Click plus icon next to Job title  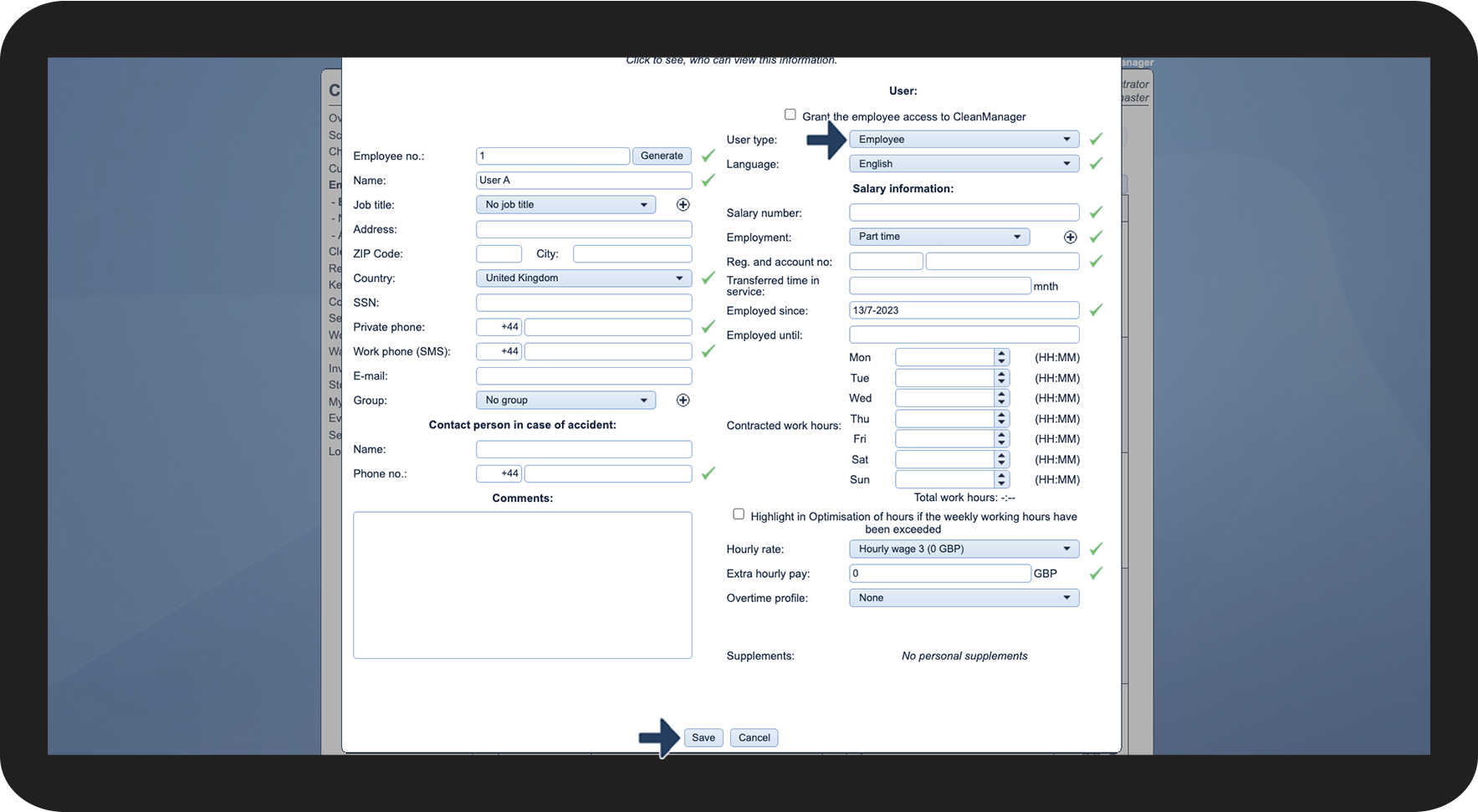[x=683, y=205]
